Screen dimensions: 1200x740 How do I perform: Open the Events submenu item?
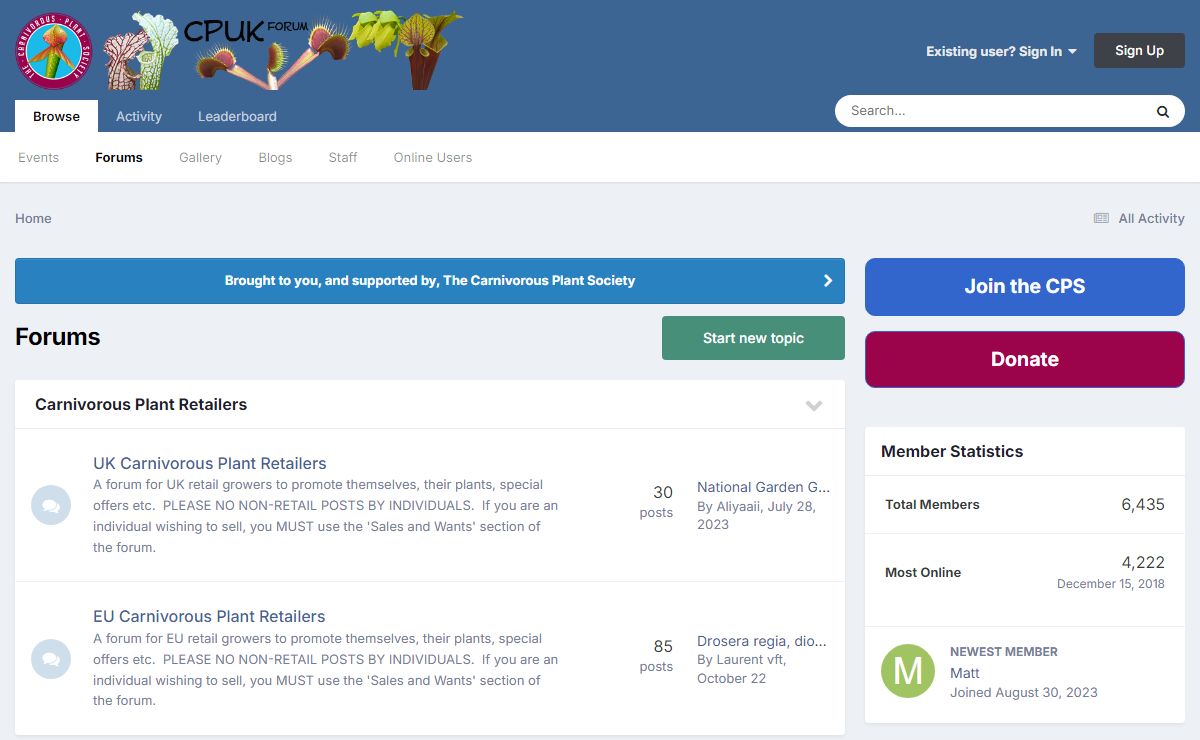click(38, 157)
